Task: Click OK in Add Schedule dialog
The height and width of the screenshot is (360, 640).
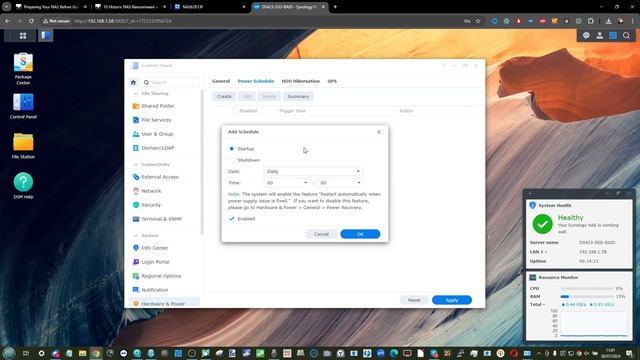Action: (x=360, y=234)
